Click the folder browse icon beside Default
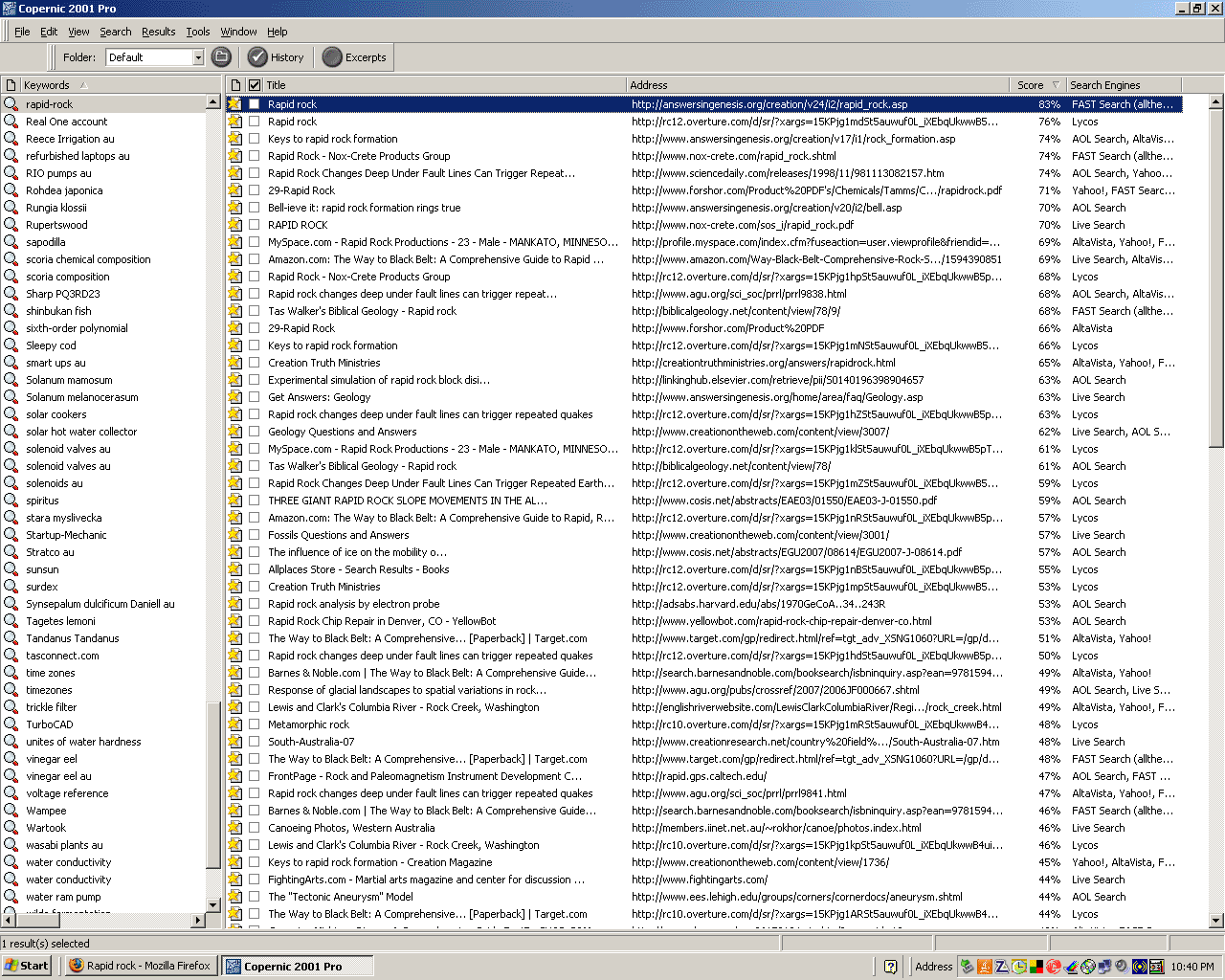The height and width of the screenshot is (980, 1225). (x=221, y=57)
